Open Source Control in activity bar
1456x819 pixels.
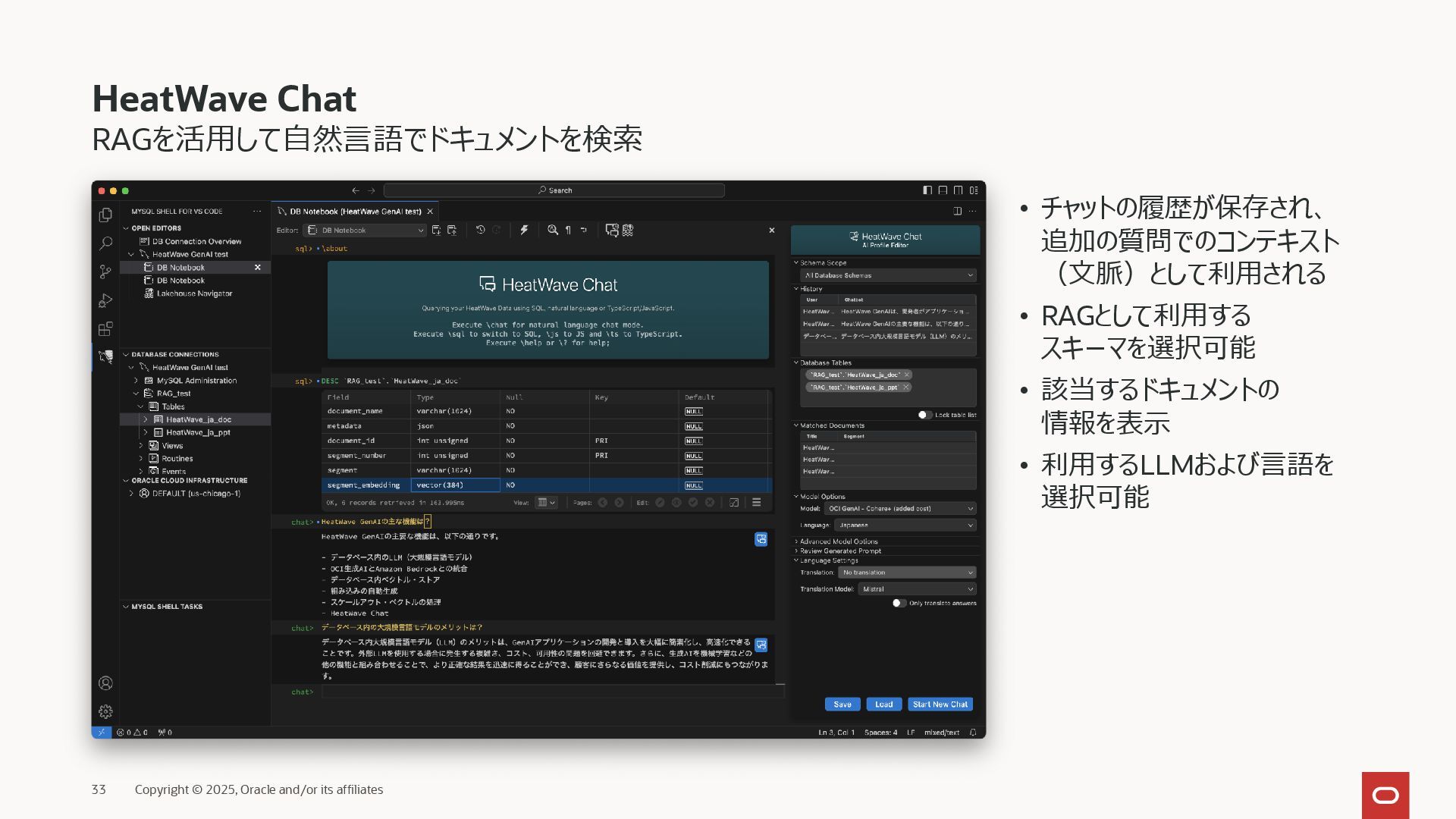(105, 271)
